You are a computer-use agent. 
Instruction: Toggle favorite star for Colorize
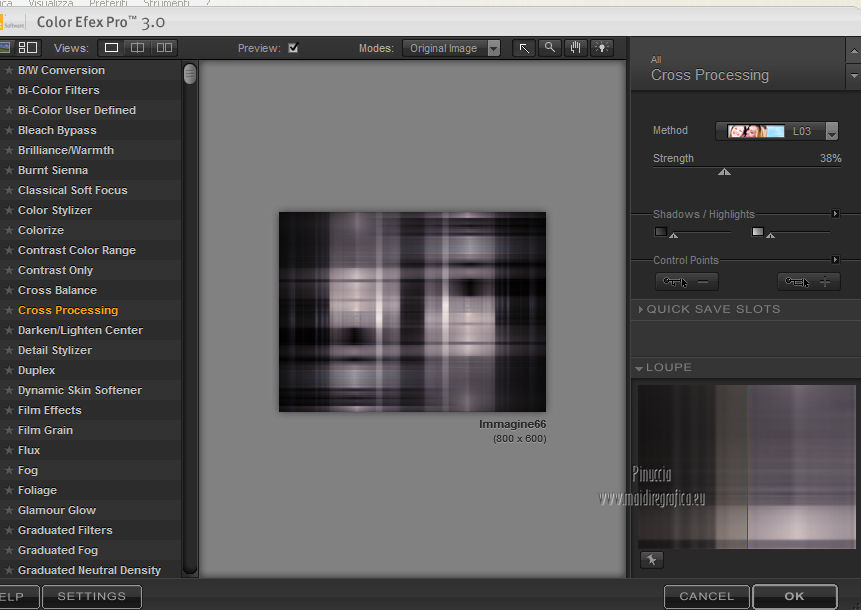(x=8, y=231)
